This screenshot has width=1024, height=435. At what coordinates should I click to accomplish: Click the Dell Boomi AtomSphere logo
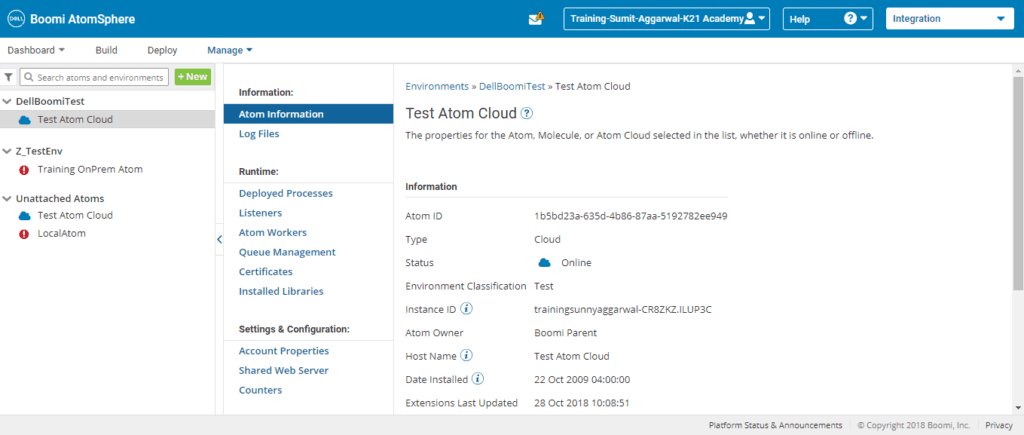pyautogui.click(x=71, y=19)
